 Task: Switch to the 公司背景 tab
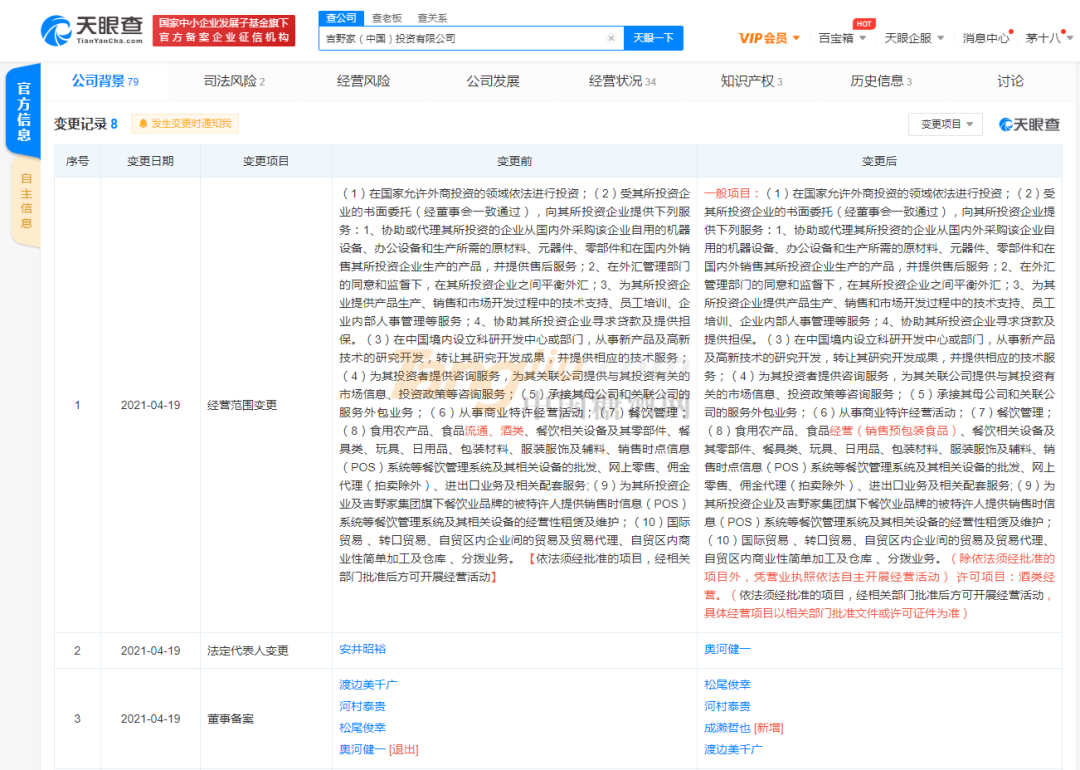click(105, 81)
